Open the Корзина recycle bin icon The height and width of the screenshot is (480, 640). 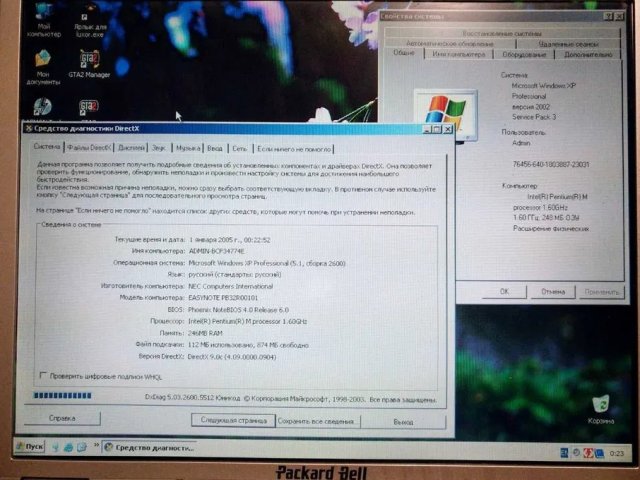[x=601, y=409]
